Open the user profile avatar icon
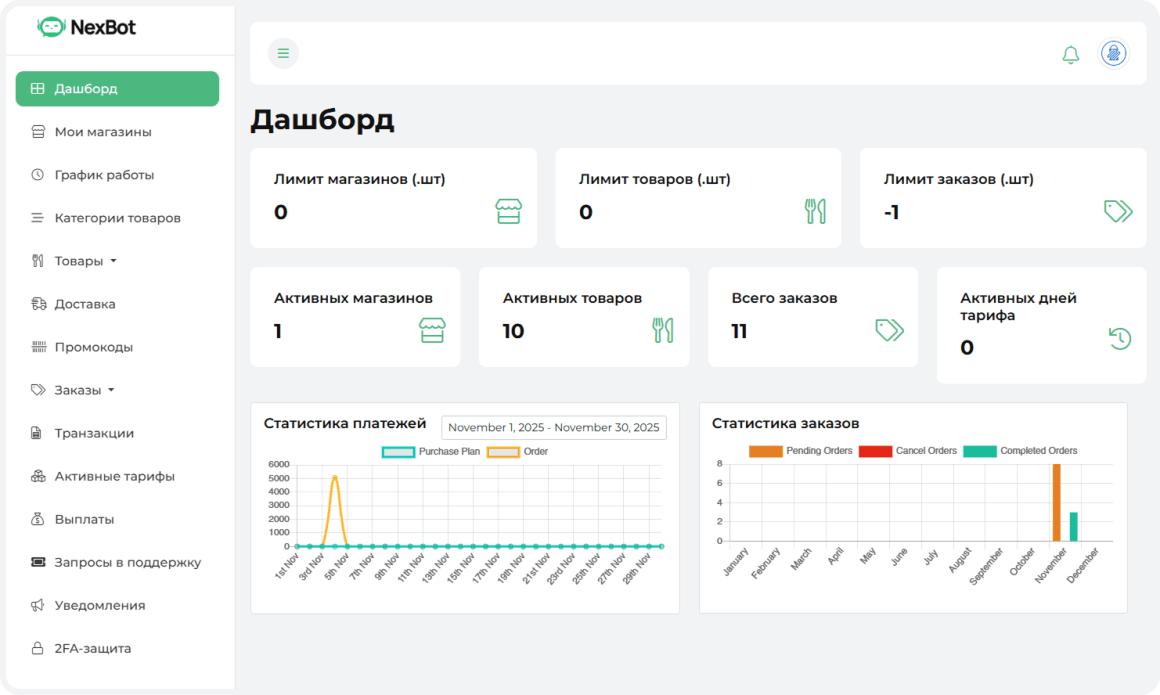The height and width of the screenshot is (695, 1160). 1111,54
